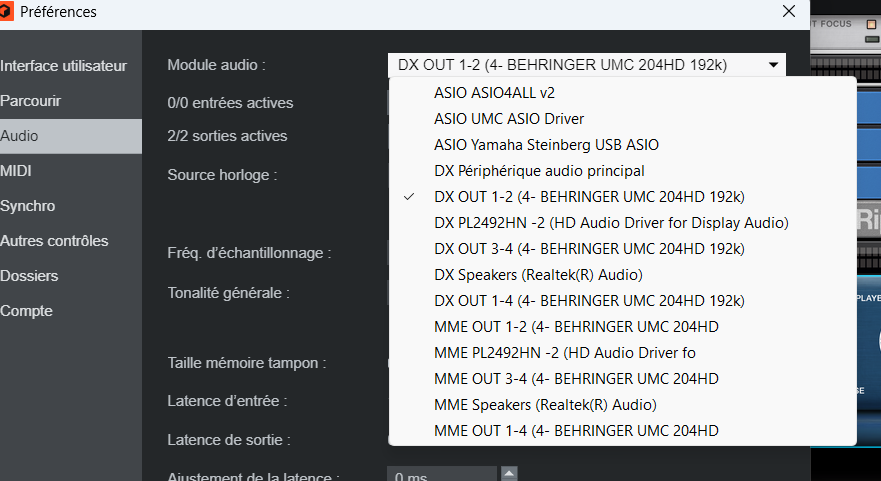
Task: Open Parcourir preferences section
Action: tap(71, 101)
